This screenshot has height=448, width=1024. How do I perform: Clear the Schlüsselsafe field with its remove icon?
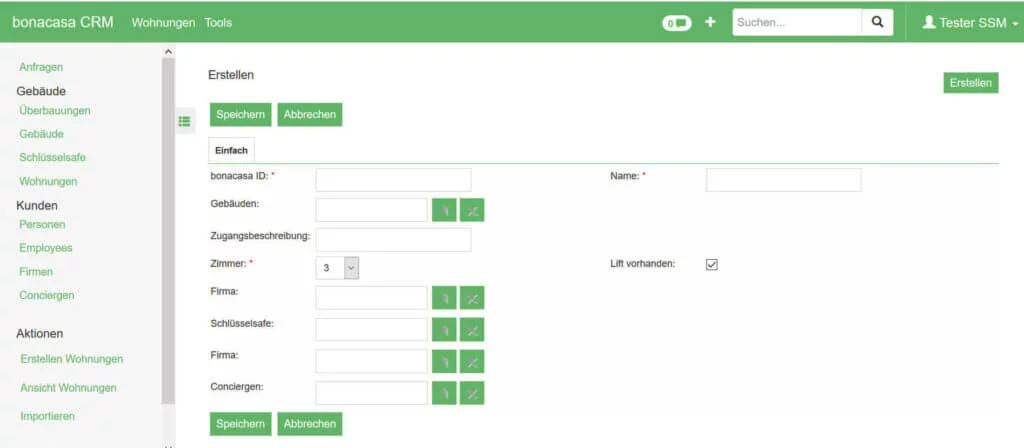click(x=472, y=330)
